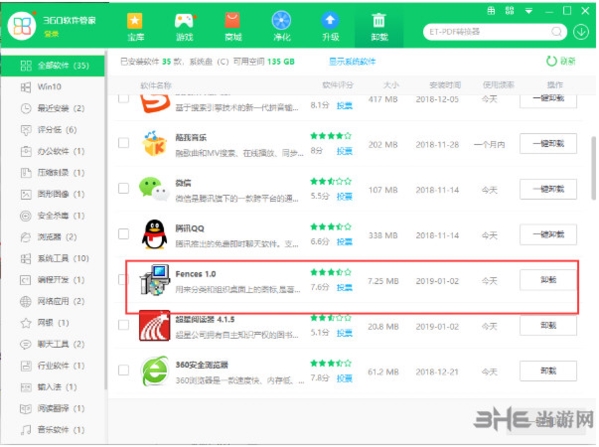Click the 超星阅读器 red app icon
Viewport: 599px width, 447px height.
click(x=154, y=326)
